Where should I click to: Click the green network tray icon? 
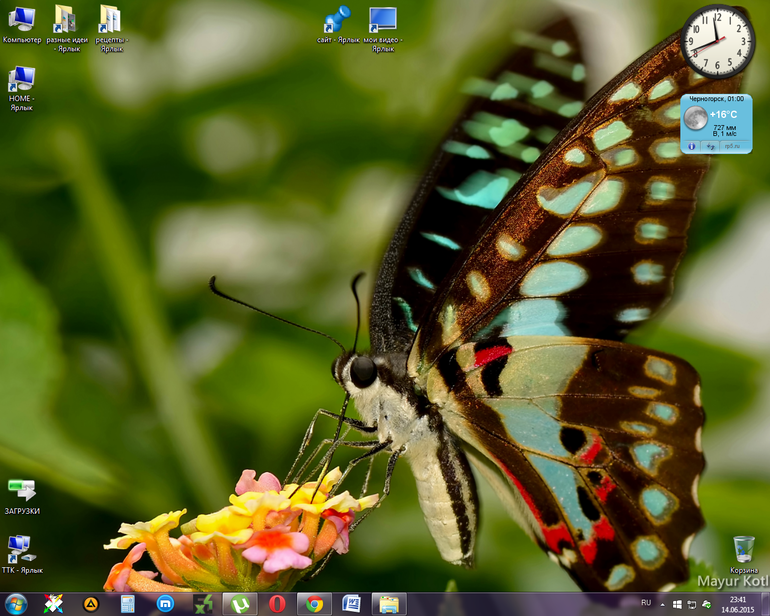click(706, 604)
